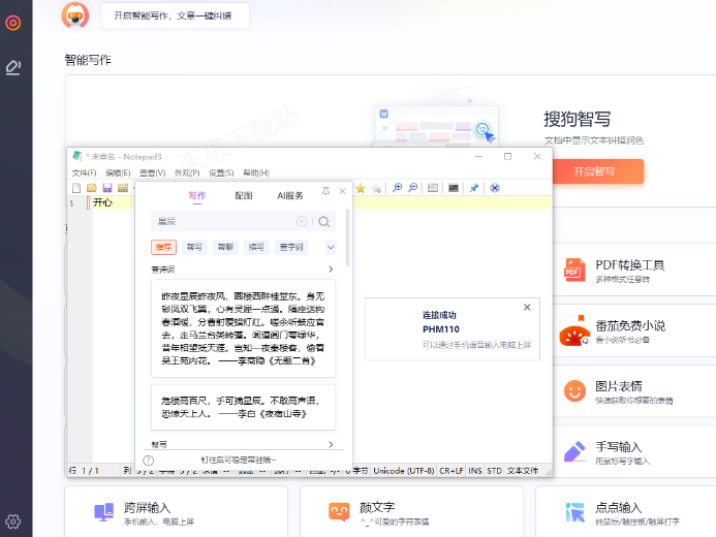
Task: Open the 番茄免费小说 card
Action: 635,331
